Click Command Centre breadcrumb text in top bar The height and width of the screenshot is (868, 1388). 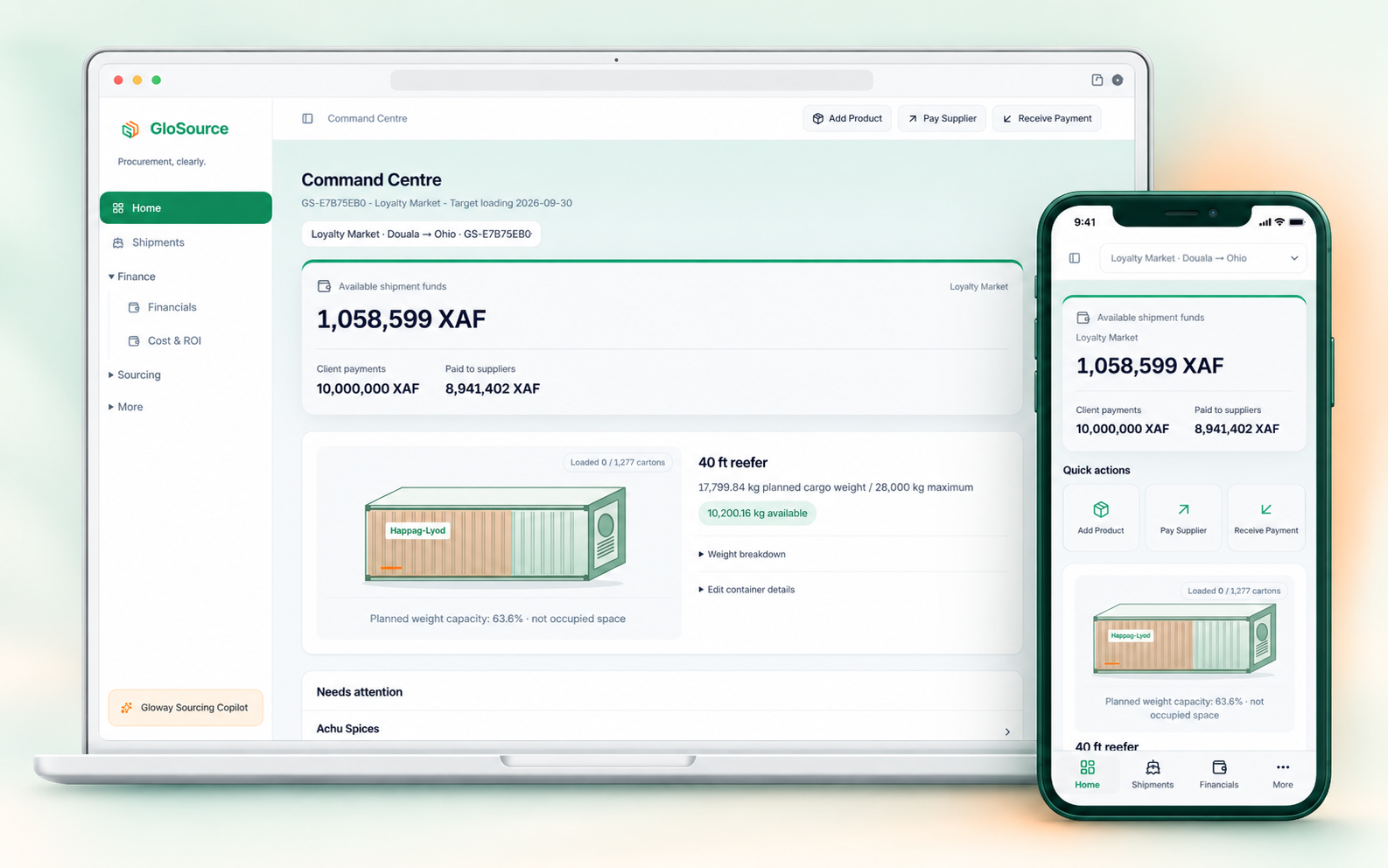click(368, 118)
